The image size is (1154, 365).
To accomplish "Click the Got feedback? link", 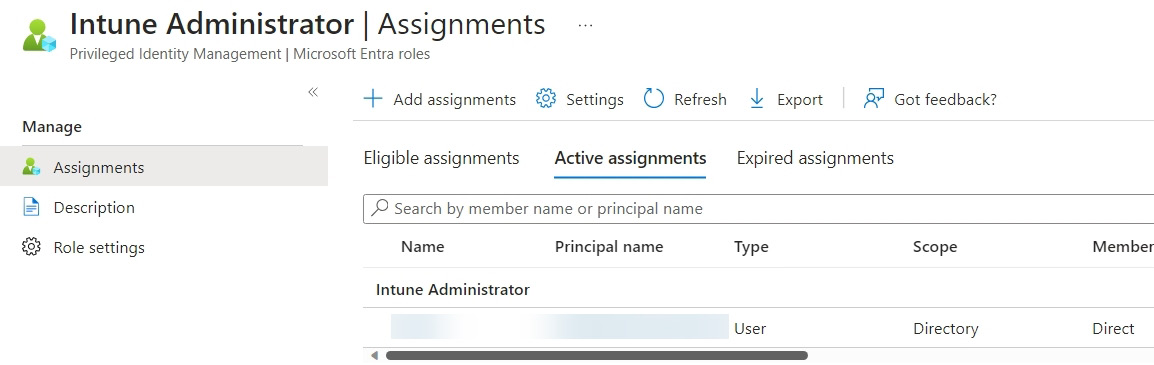I will (946, 99).
